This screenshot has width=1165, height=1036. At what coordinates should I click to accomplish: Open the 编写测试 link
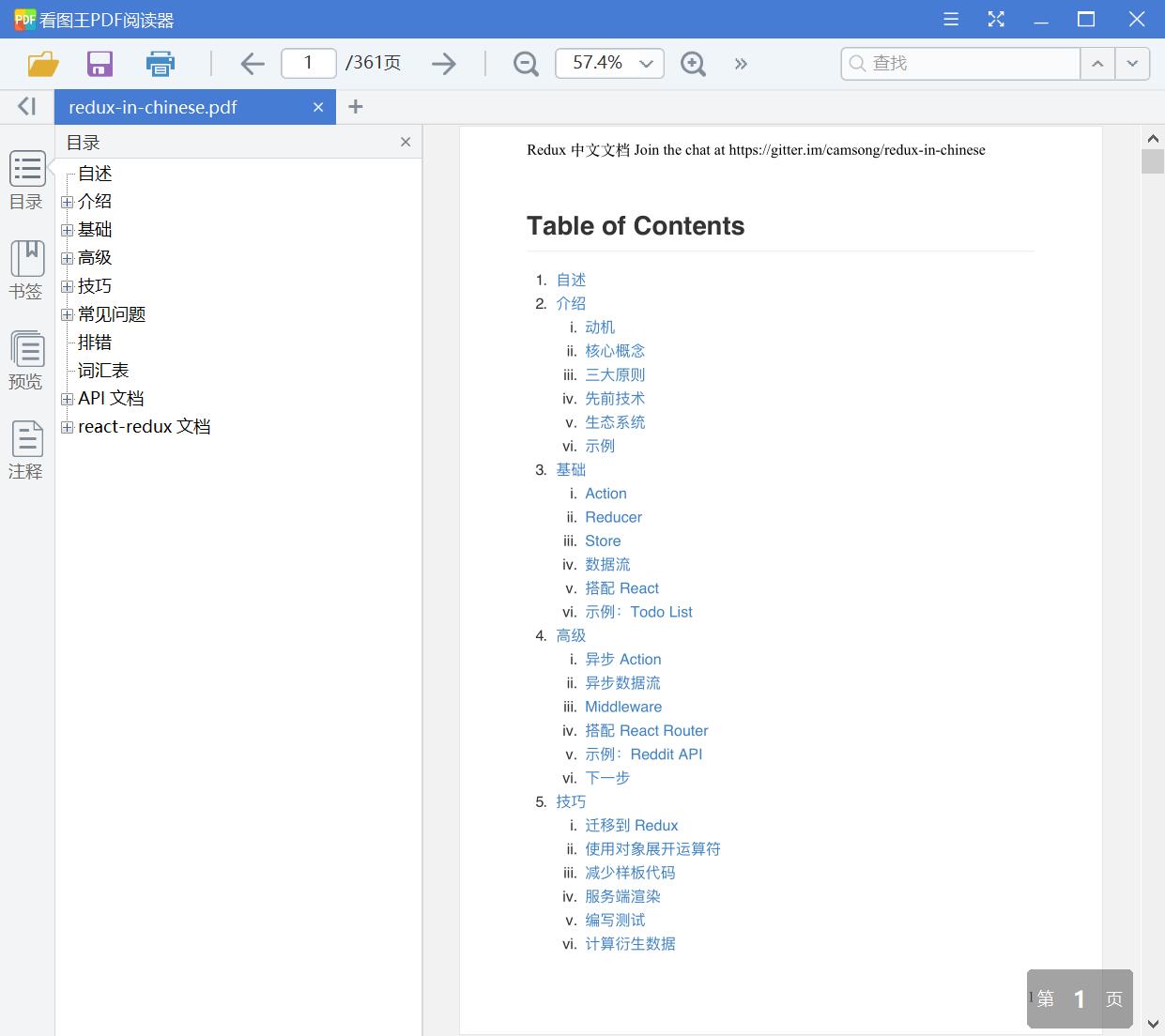point(615,920)
